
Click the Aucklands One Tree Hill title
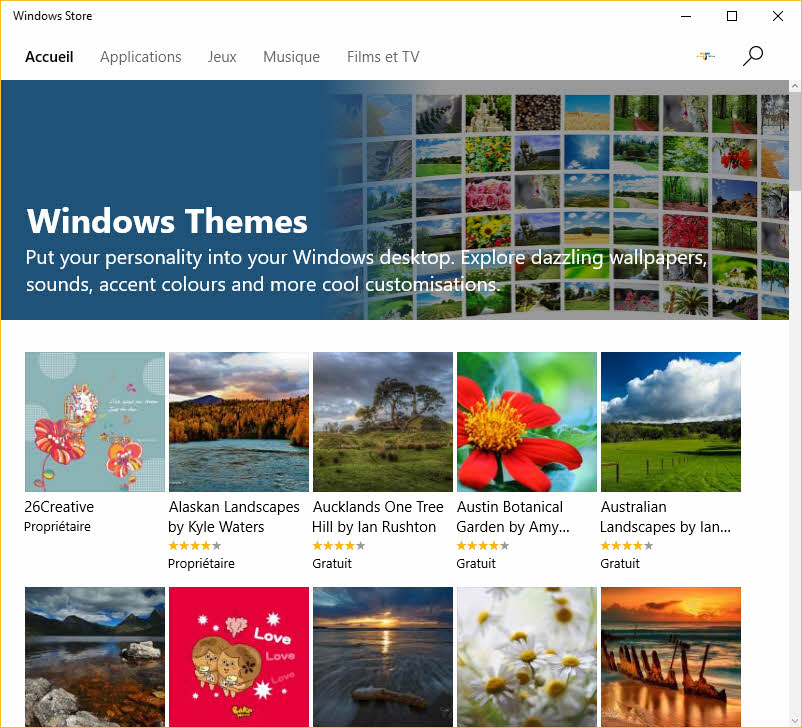pos(378,517)
